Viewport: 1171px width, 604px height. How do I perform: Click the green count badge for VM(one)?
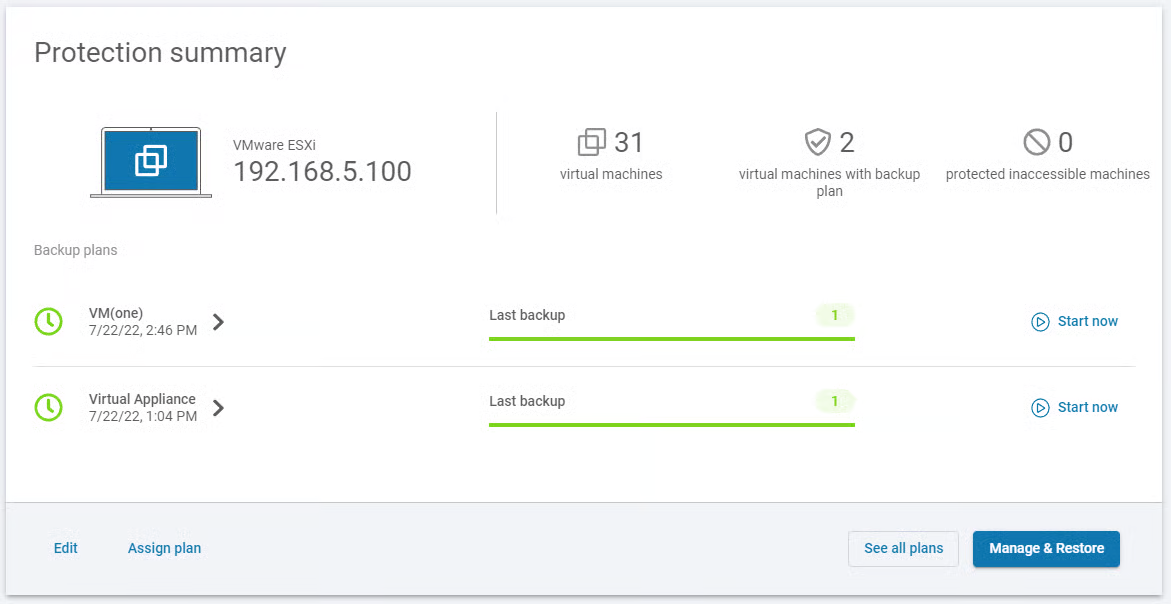[x=835, y=316]
